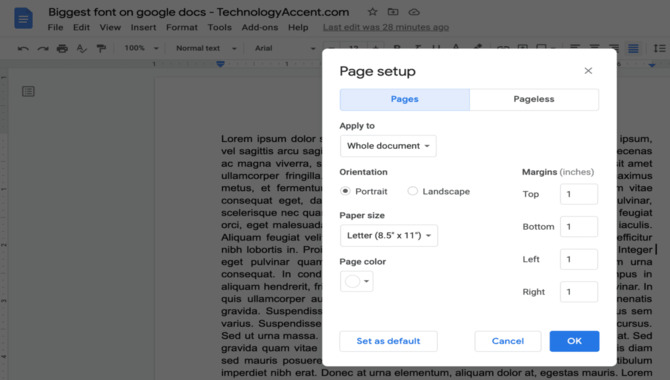This screenshot has width=670, height=380.
Task: Open the zoom level dropdown
Action: point(141,48)
